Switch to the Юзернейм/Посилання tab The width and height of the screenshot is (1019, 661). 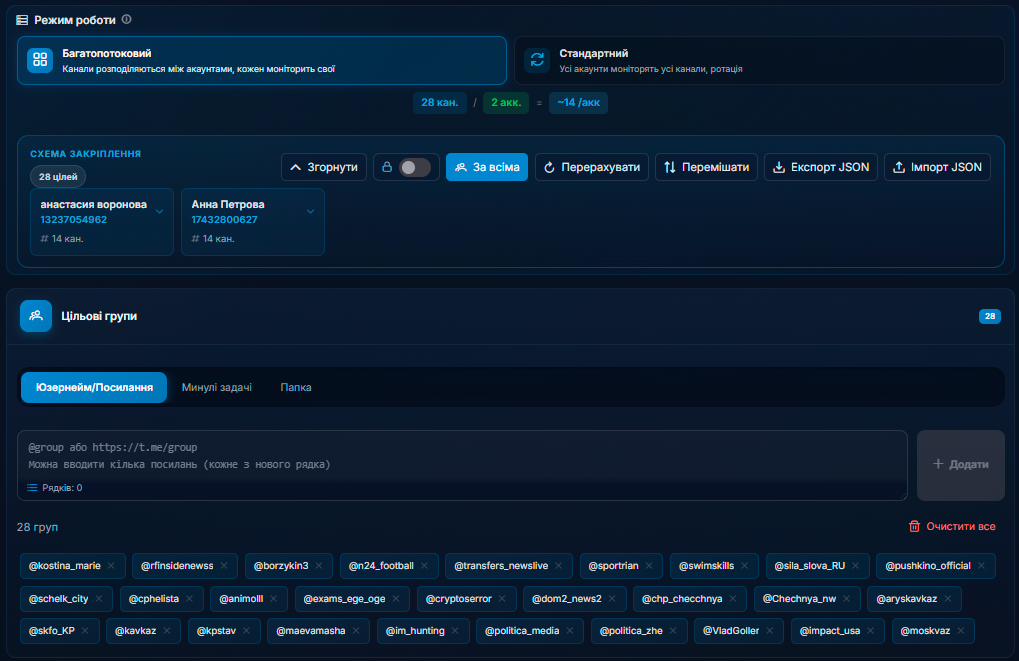pos(94,387)
